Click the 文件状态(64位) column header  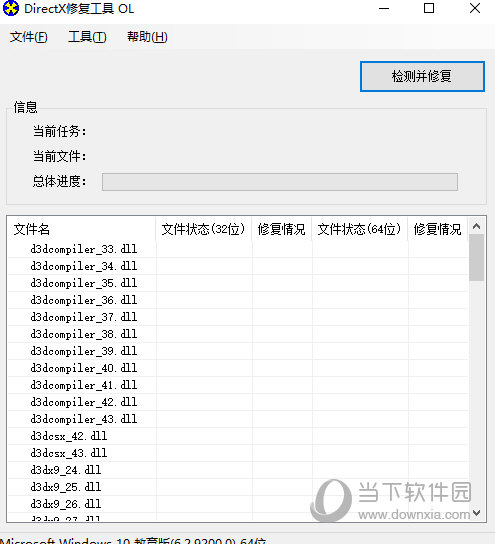coord(359,229)
